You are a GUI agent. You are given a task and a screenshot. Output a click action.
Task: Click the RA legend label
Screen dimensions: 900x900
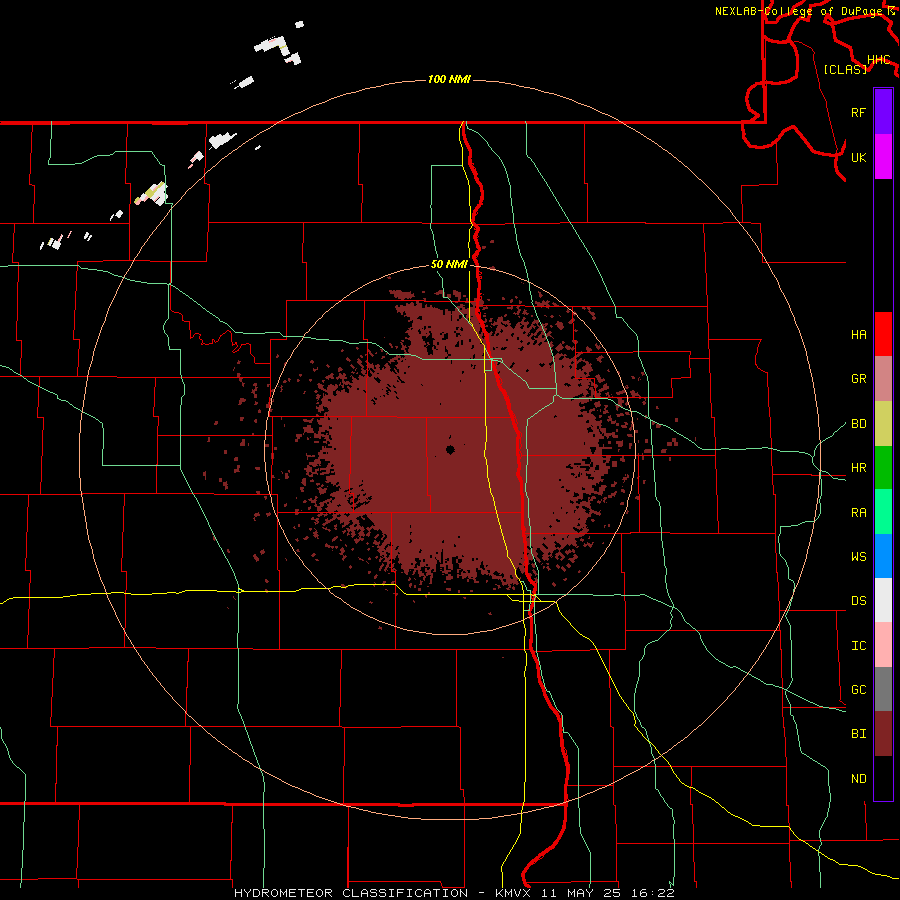pos(858,513)
